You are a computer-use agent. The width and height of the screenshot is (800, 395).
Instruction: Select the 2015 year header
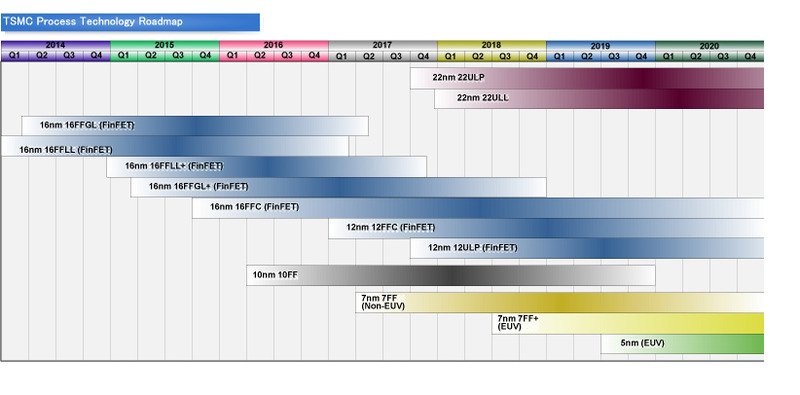click(x=165, y=45)
